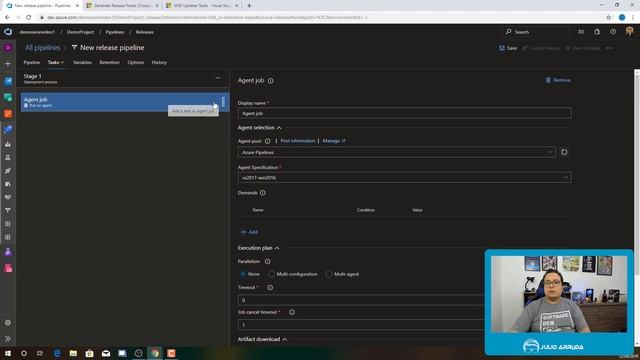640x360 pixels.
Task: Expand the sidebar with double chevron
Action: pyautogui.click(x=8, y=338)
